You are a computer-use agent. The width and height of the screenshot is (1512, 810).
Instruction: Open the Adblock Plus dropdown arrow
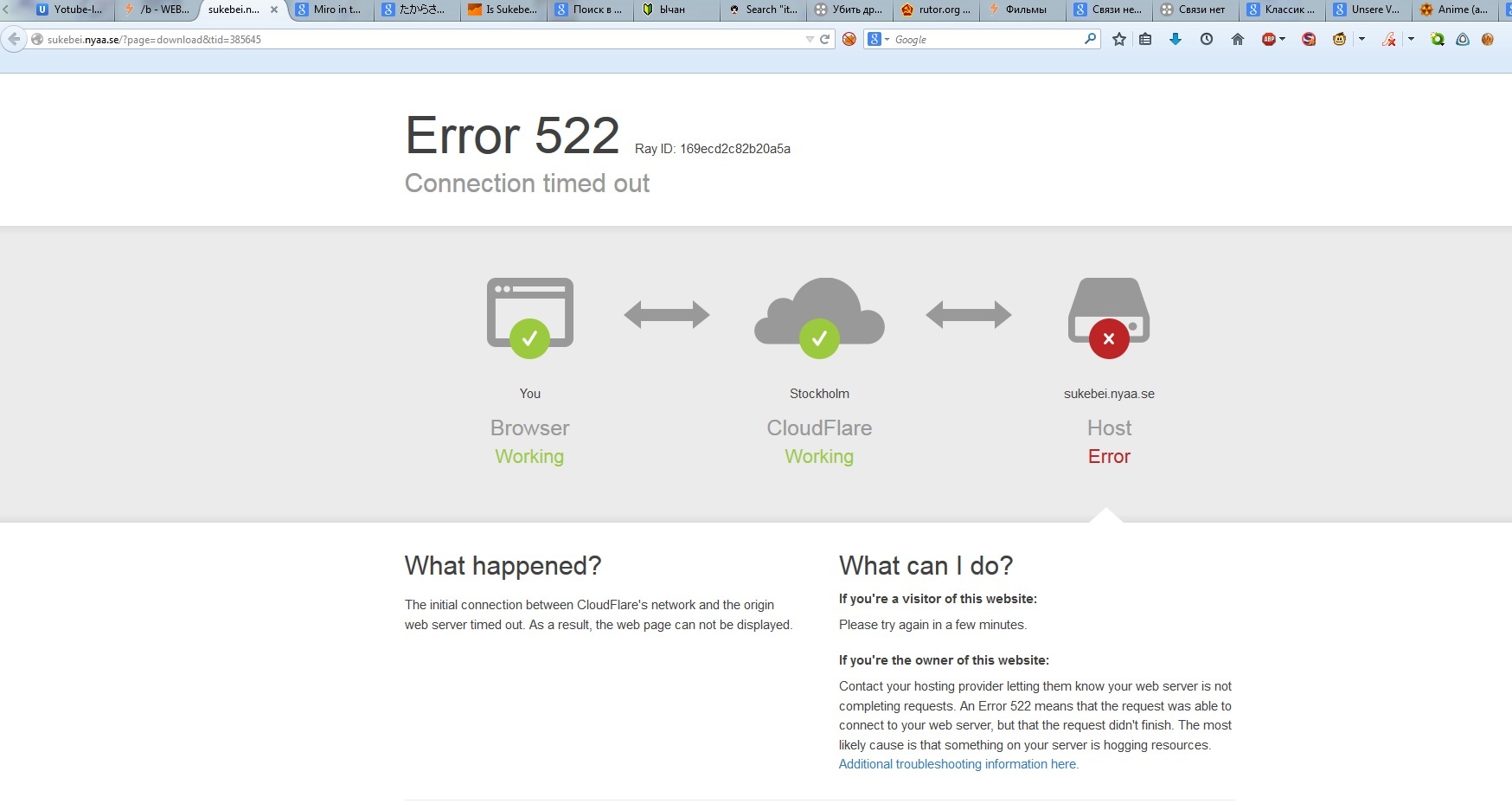tap(1282, 39)
